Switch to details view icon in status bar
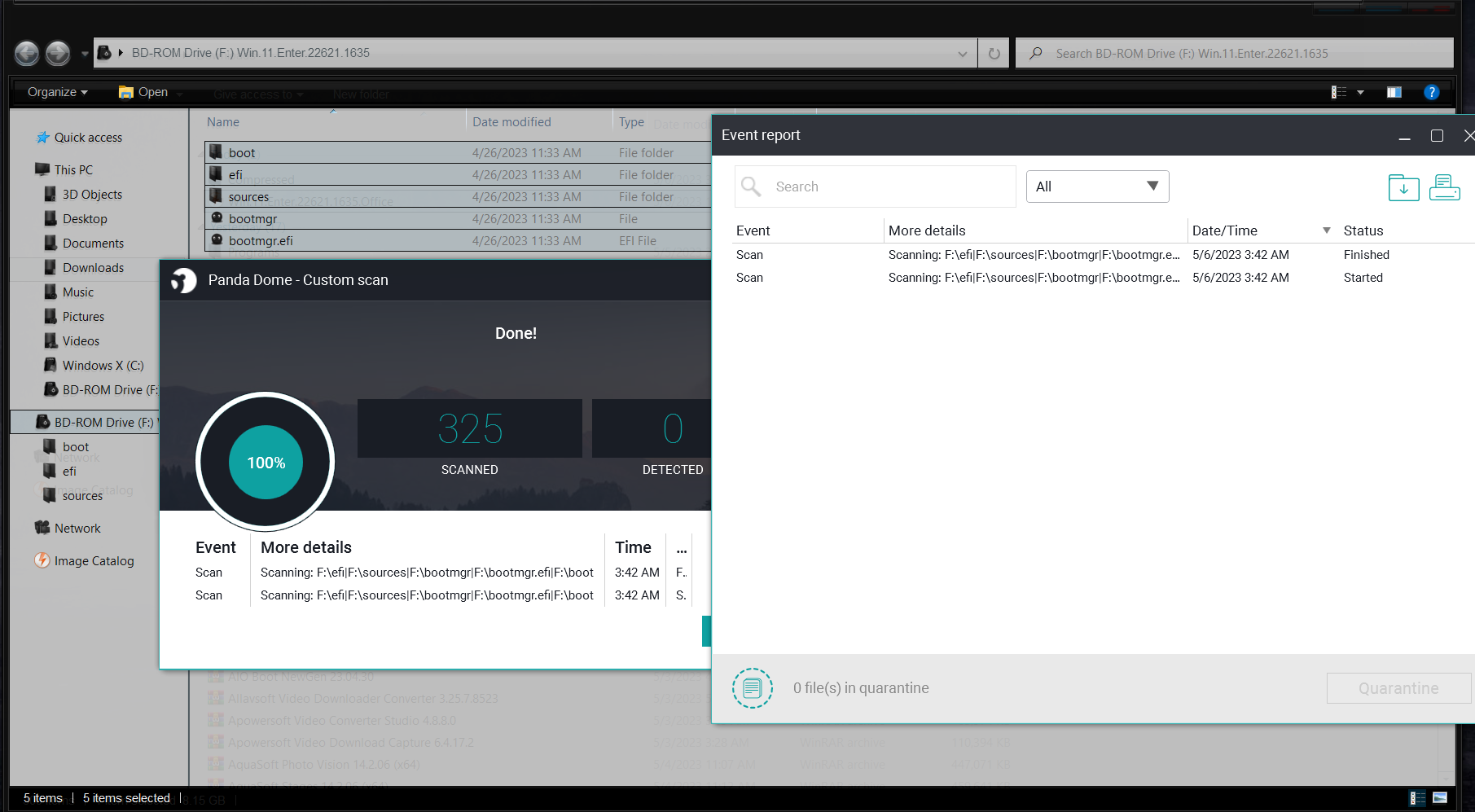Viewport: 1475px width, 812px height. tap(1418, 798)
